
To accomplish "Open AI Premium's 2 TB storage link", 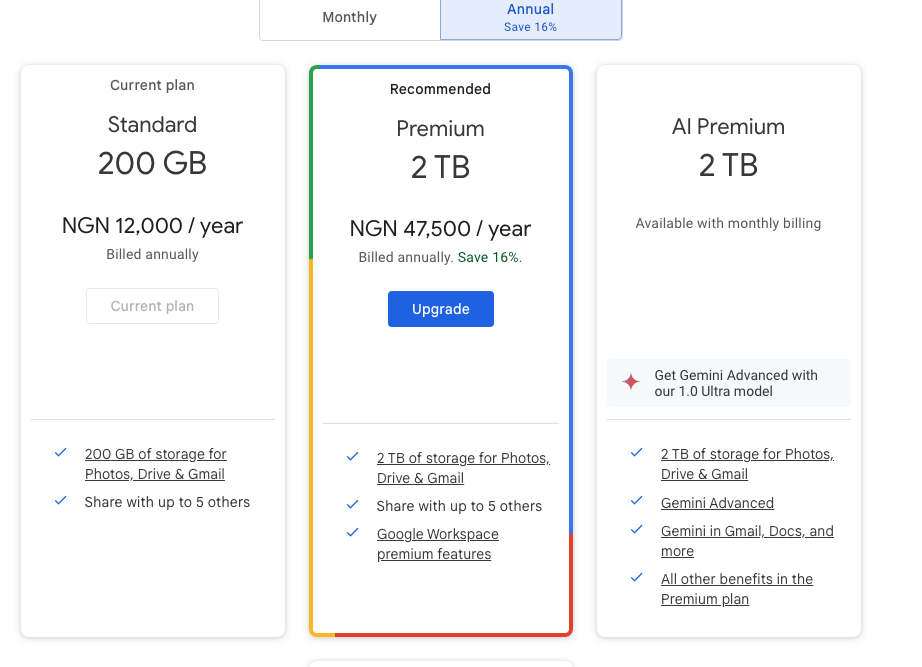I will pyautogui.click(x=747, y=464).
